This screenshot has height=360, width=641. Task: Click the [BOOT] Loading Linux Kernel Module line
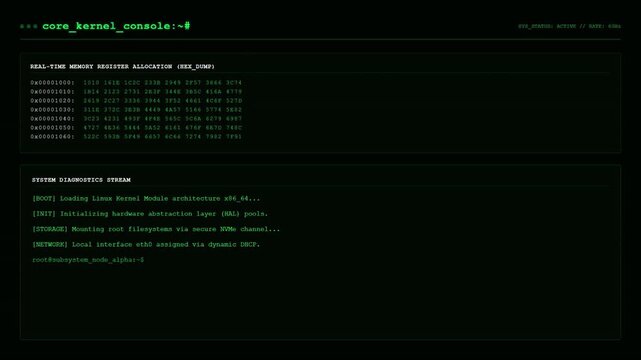(x=146, y=199)
